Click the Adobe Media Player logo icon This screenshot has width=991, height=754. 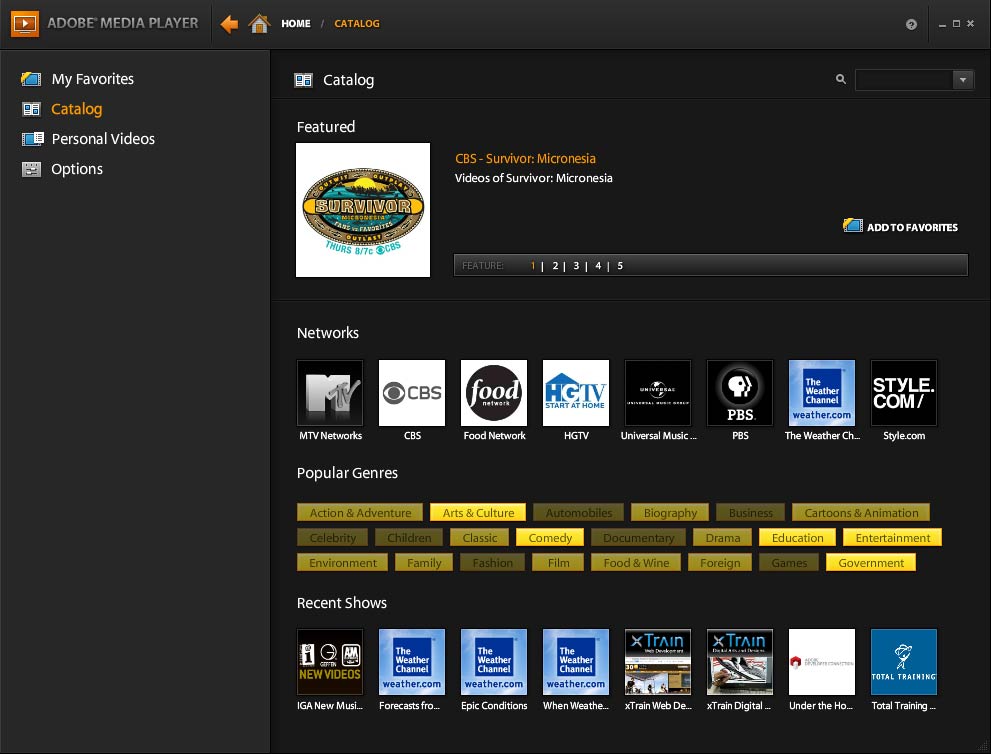click(x=25, y=24)
